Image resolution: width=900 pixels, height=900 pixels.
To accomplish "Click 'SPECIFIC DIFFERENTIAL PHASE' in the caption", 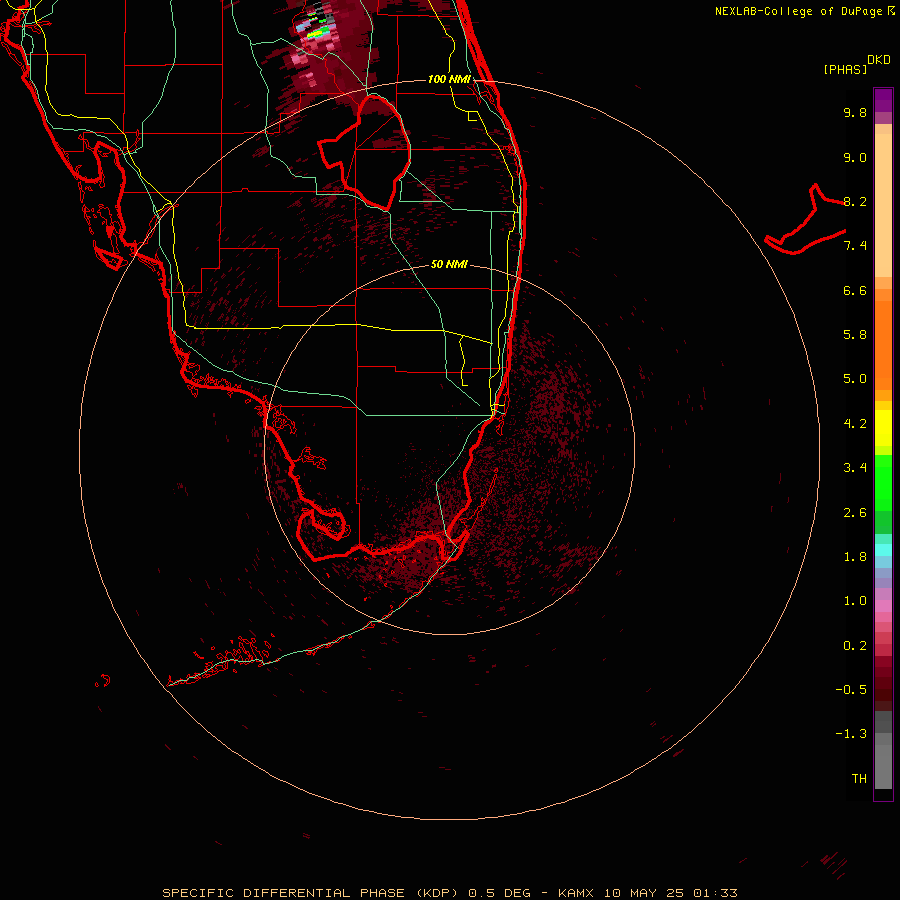I will click(x=284, y=893).
